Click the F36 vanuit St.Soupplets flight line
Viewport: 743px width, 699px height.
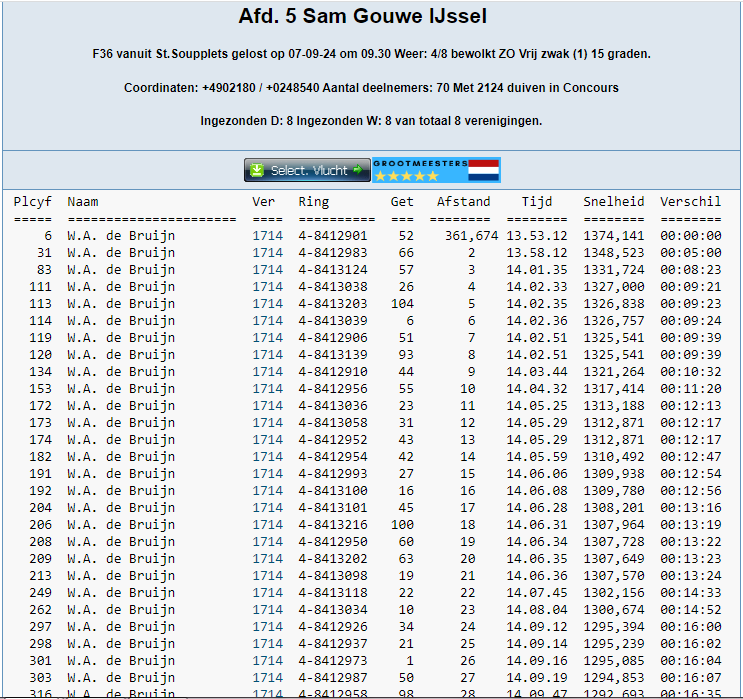click(371, 54)
